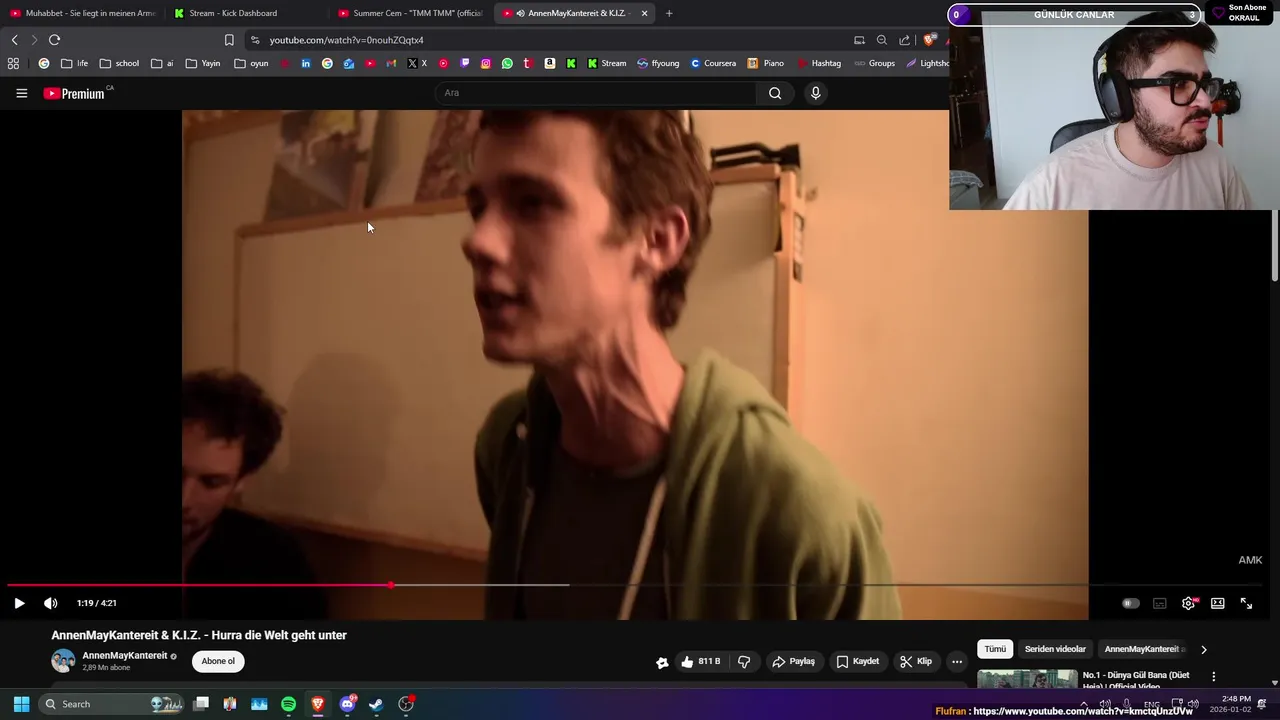Screen dimensions: 1280x720
Task: Open the Hashtag bookmark
Action: [819, 63]
